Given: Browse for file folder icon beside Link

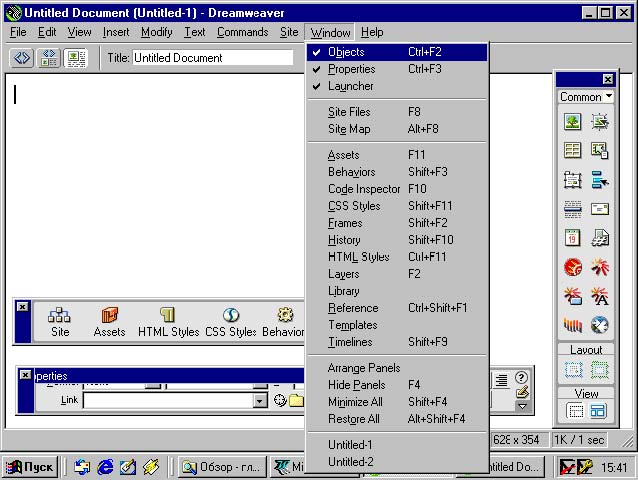Looking at the screenshot, I should click(296, 400).
